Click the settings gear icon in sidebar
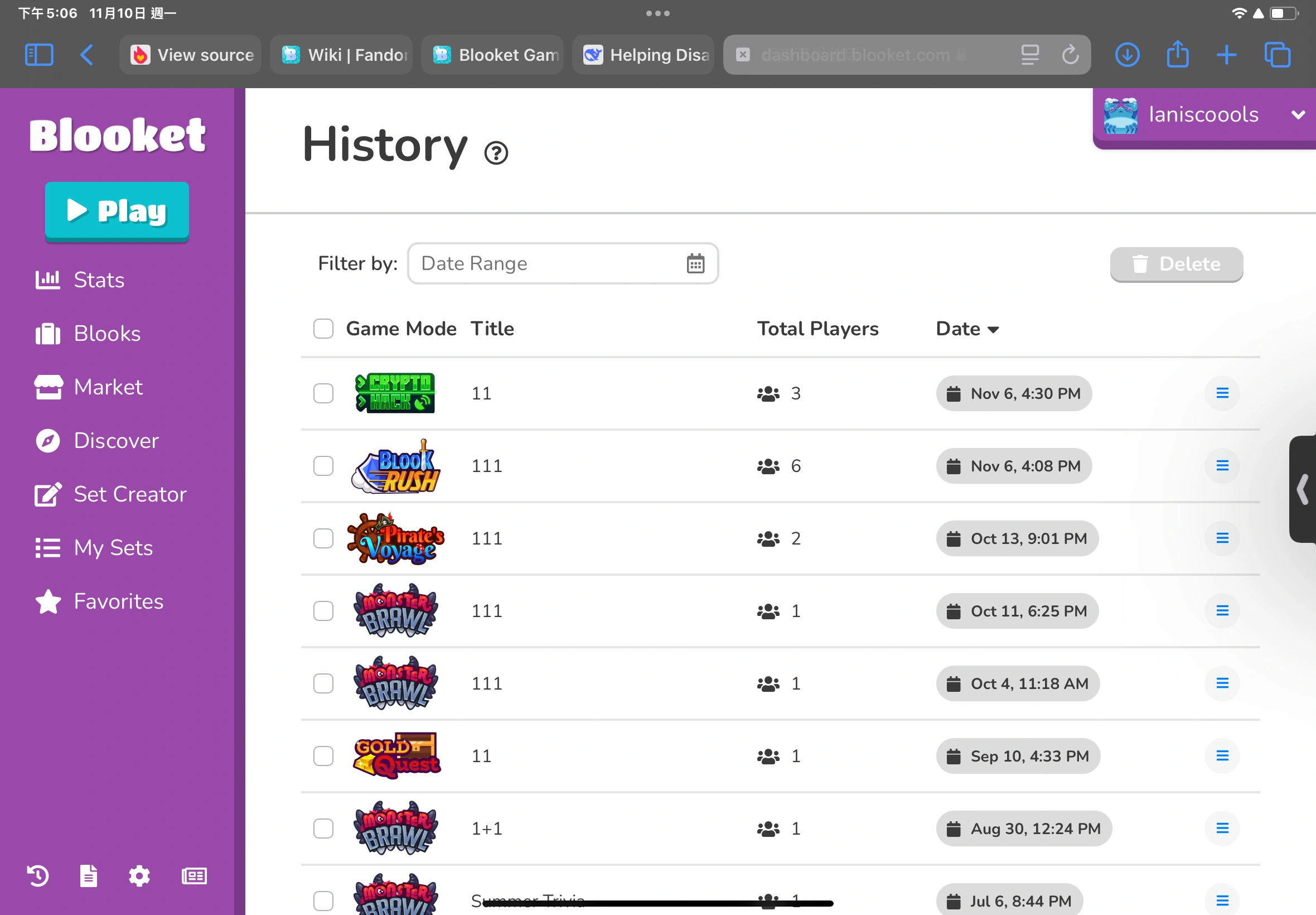 (x=139, y=875)
